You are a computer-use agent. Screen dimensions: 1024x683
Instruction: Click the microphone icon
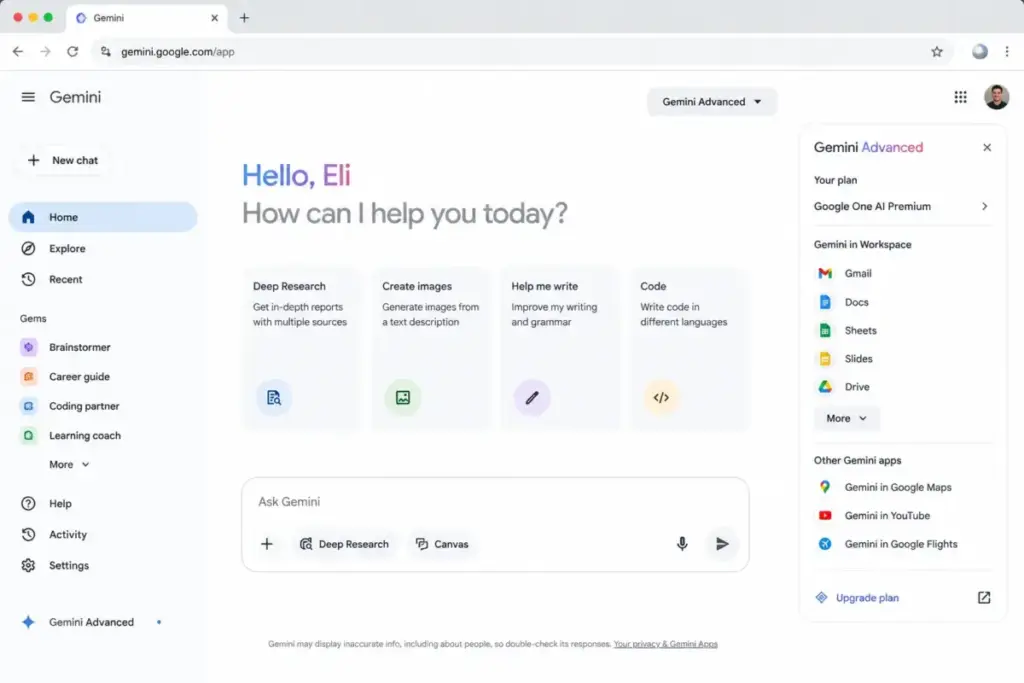pos(682,544)
